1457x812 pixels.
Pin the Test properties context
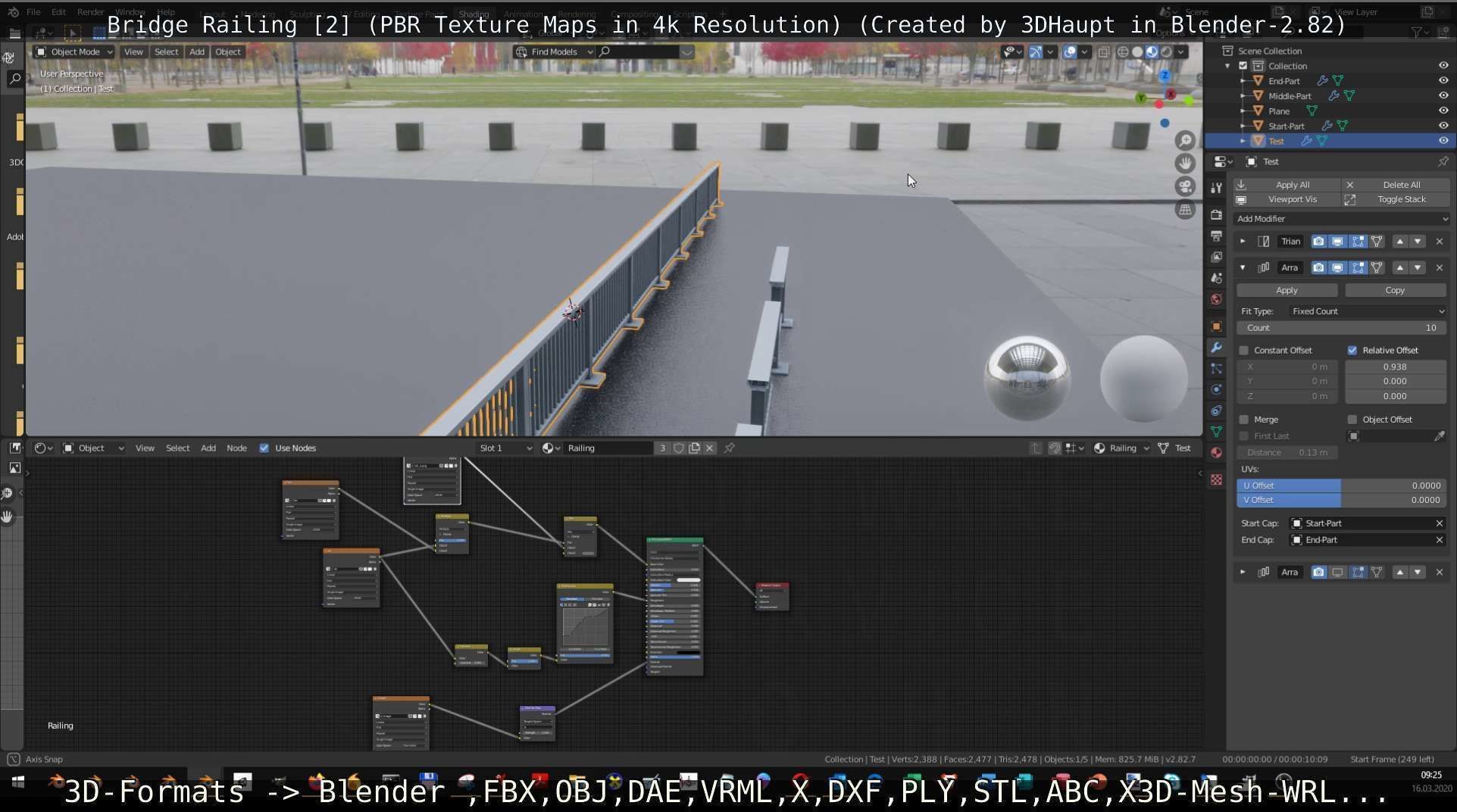1443,161
